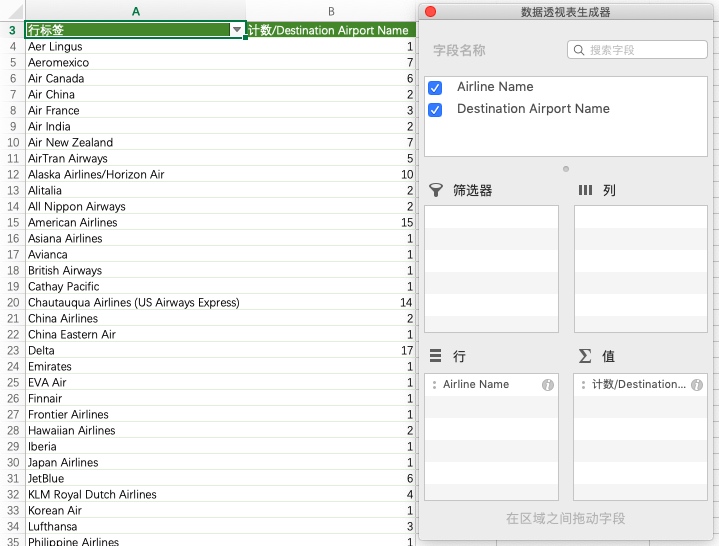Select row header 3
This screenshot has width=719, height=546.
pos(13,30)
